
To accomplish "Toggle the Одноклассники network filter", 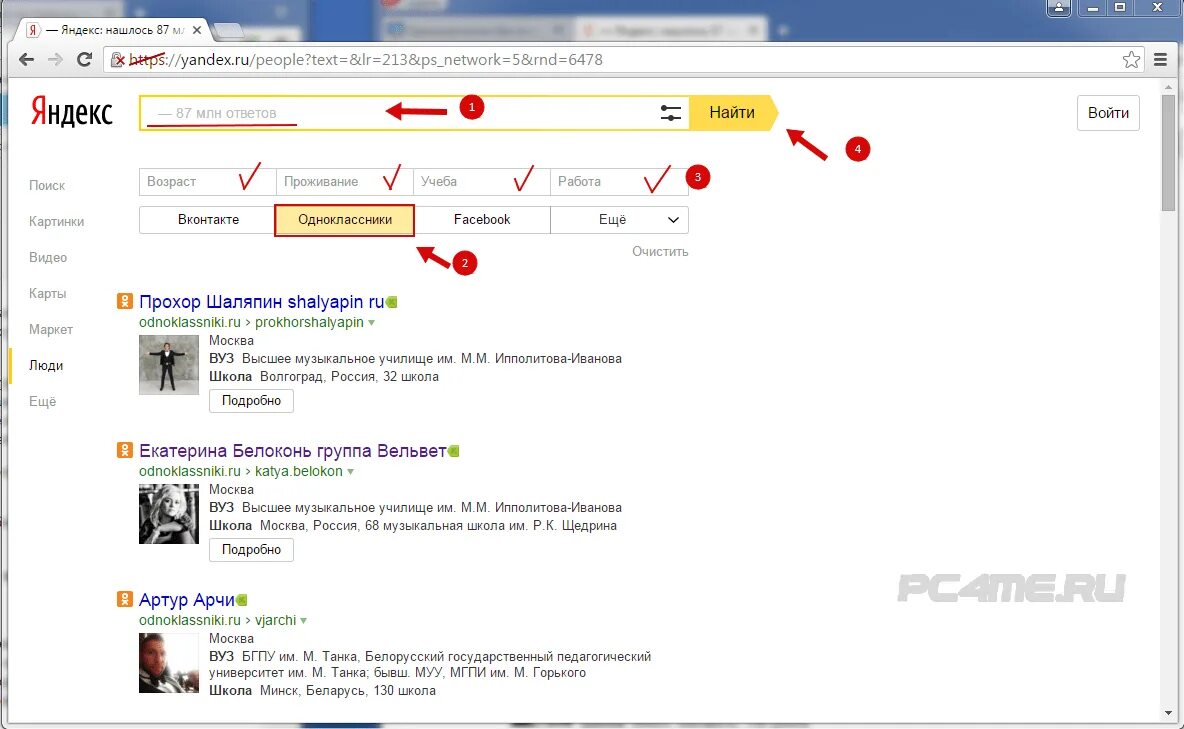I will pyautogui.click(x=344, y=220).
